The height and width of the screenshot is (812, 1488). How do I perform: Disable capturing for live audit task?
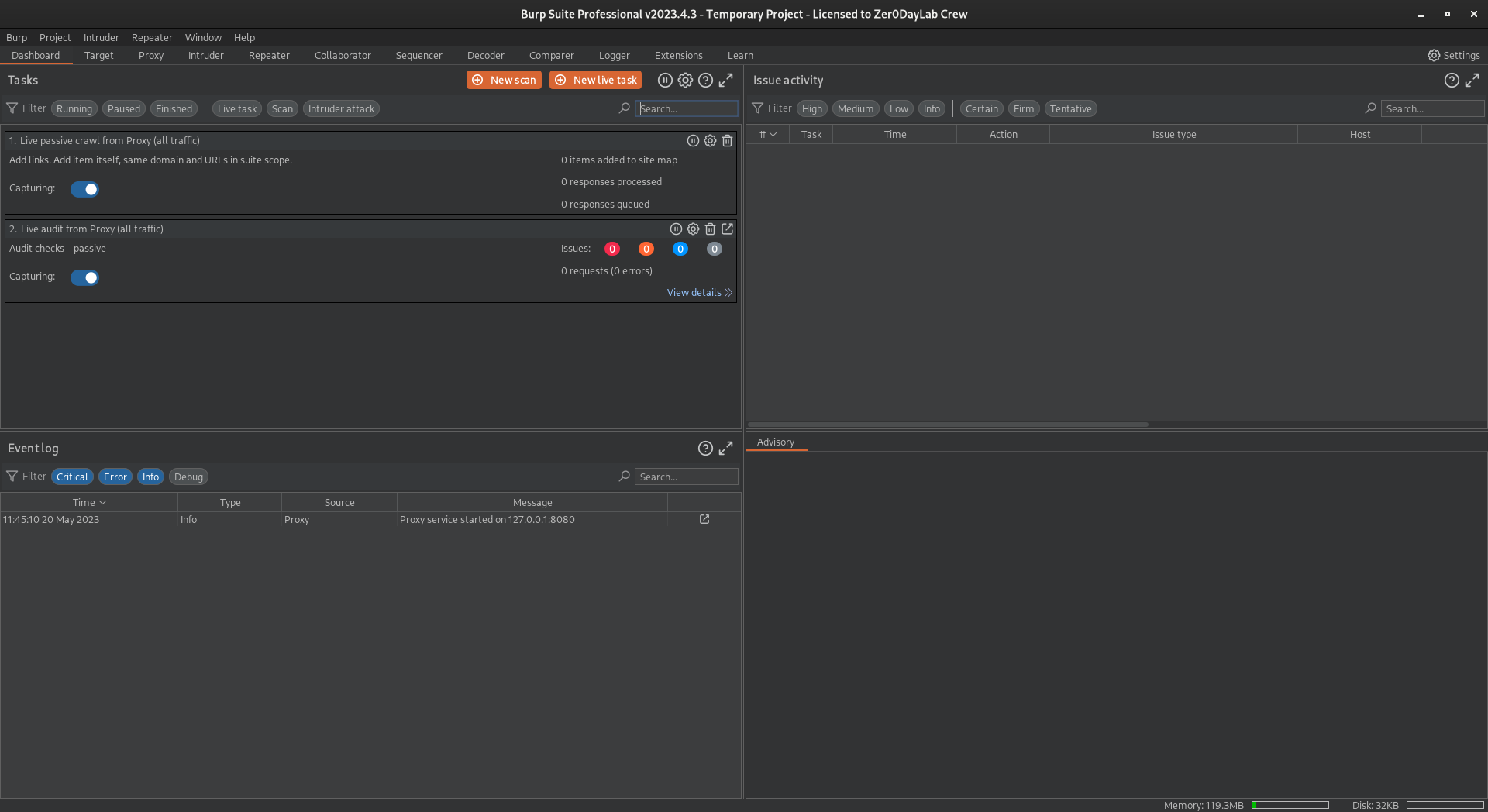(84, 277)
